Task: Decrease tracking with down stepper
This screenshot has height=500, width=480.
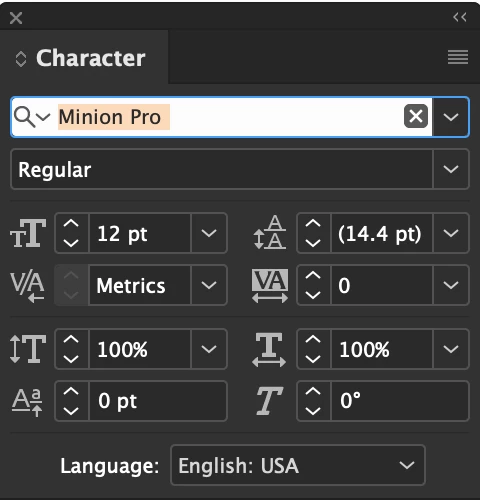Action: pyautogui.click(x=313, y=295)
